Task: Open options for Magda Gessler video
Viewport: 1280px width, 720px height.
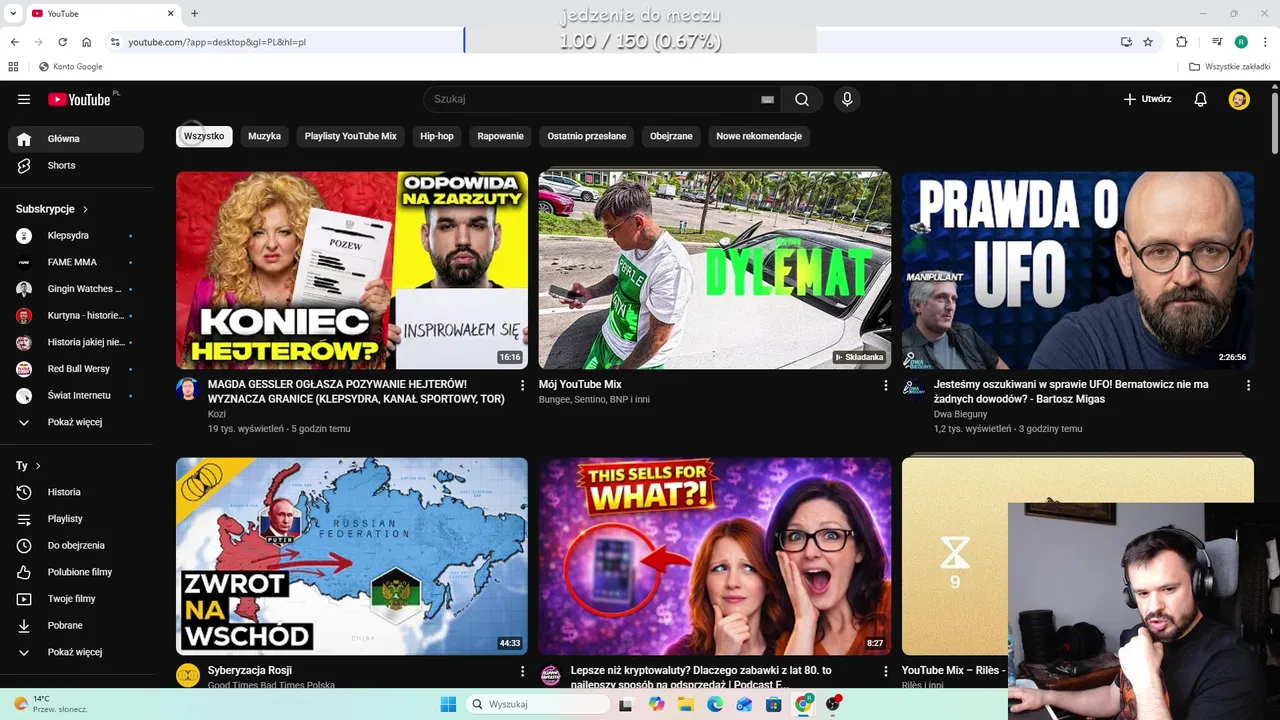Action: [522, 385]
